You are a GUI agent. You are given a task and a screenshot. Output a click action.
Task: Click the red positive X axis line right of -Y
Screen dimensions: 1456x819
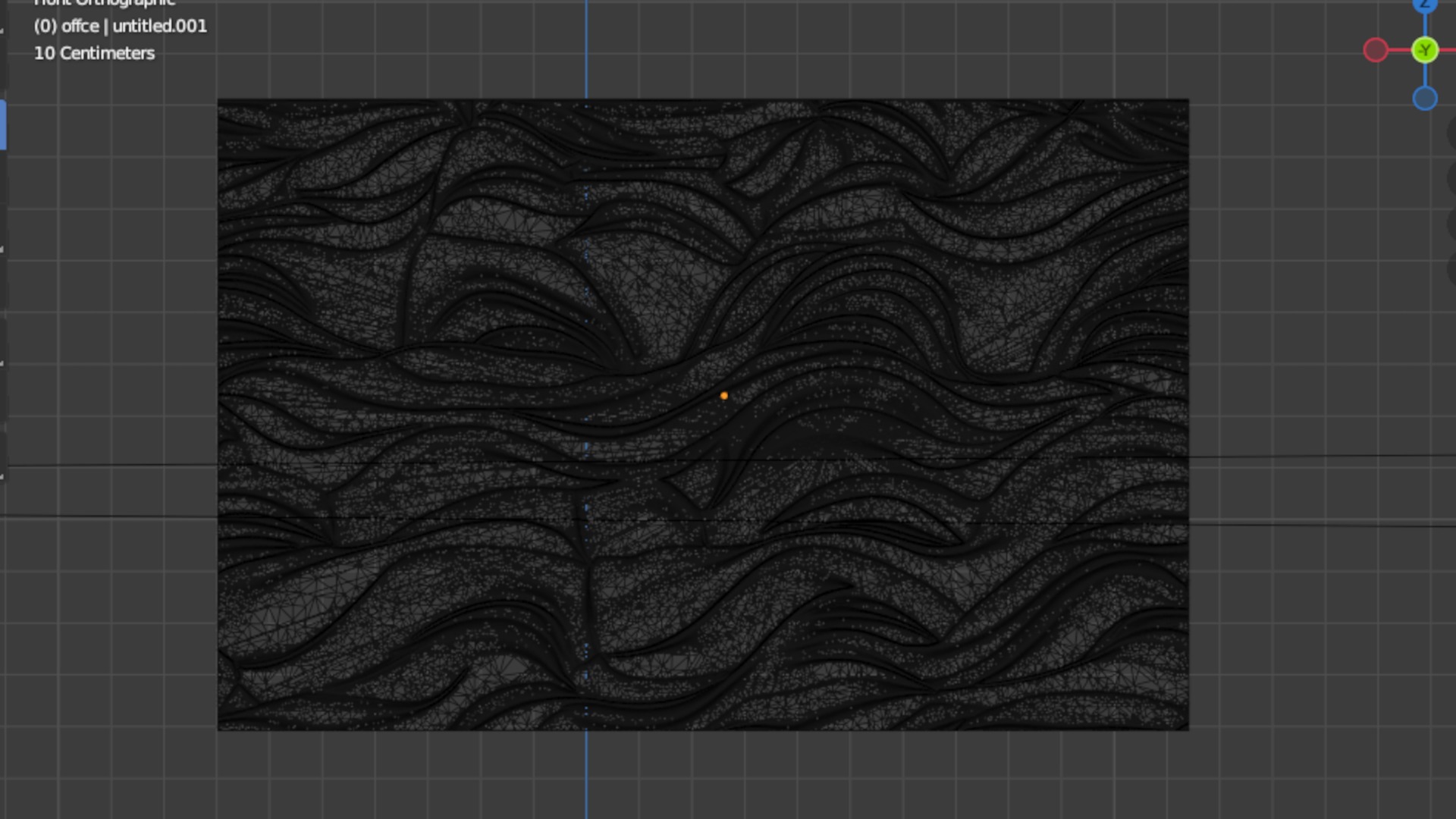pos(1447,51)
